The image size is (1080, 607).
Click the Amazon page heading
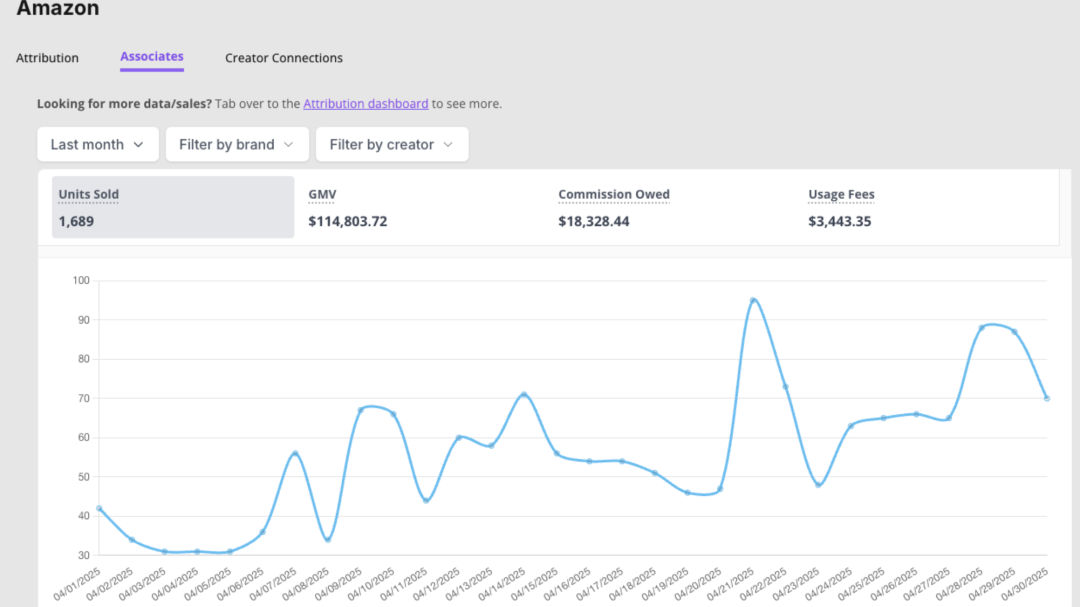pyautogui.click(x=58, y=8)
